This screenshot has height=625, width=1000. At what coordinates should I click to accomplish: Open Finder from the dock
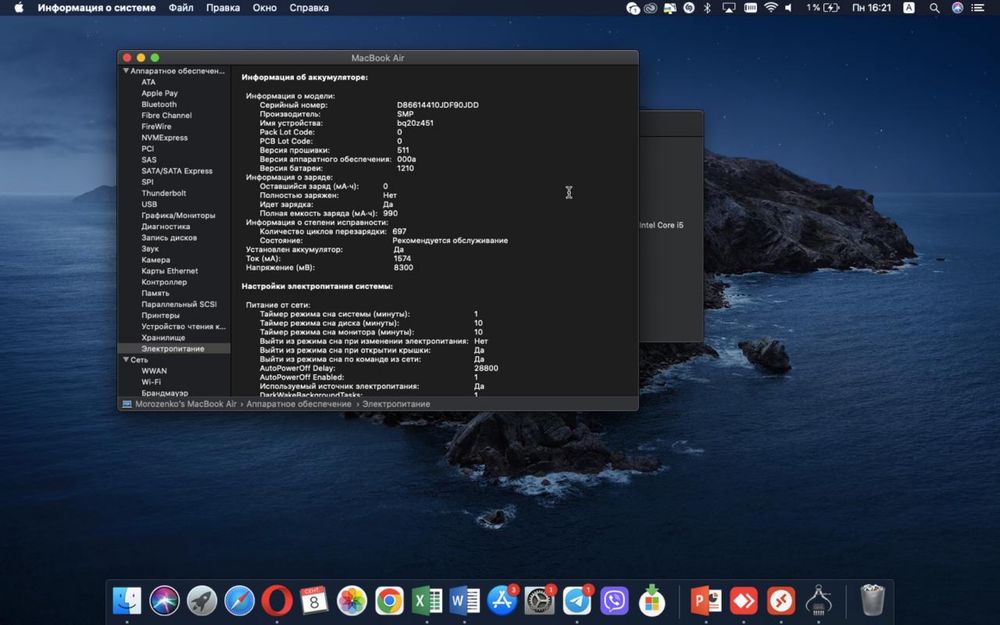pyautogui.click(x=127, y=601)
